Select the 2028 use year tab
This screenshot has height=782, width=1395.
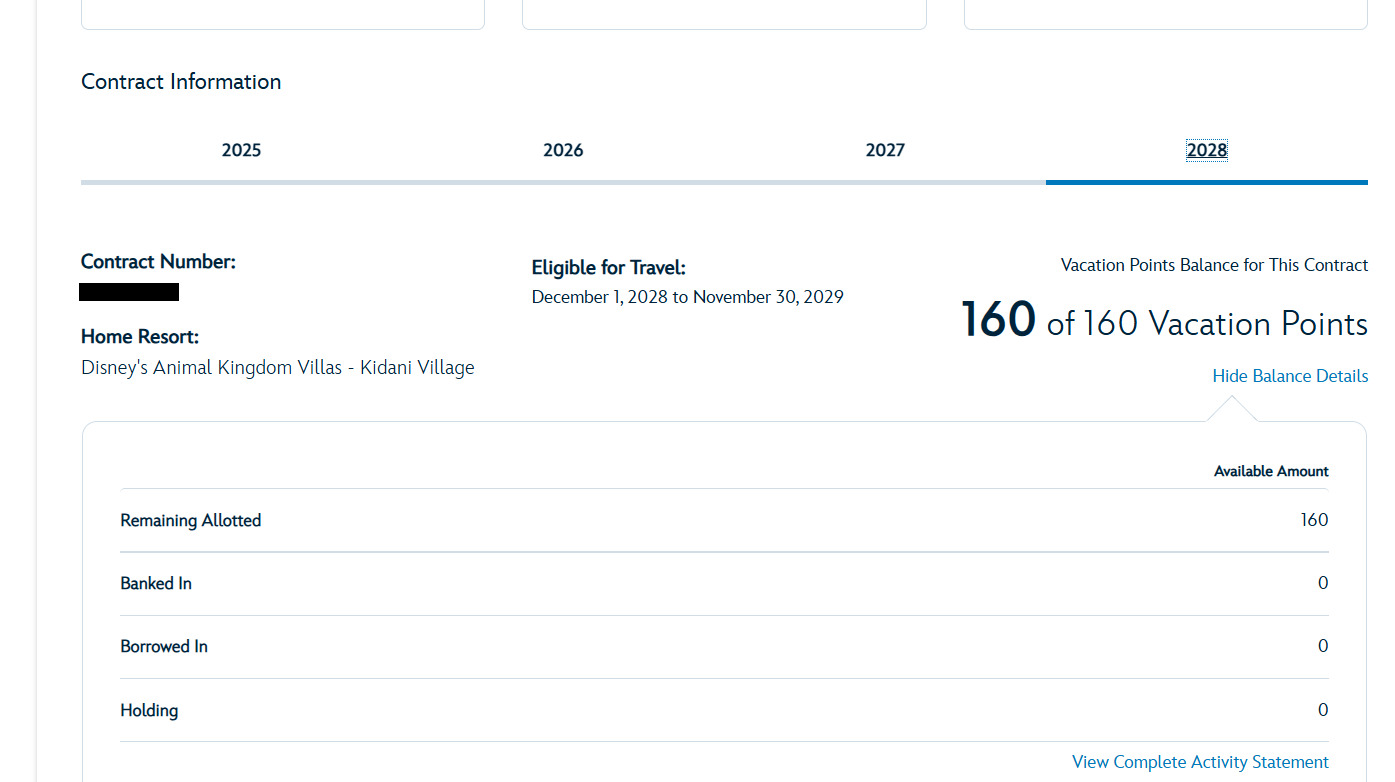click(1207, 151)
